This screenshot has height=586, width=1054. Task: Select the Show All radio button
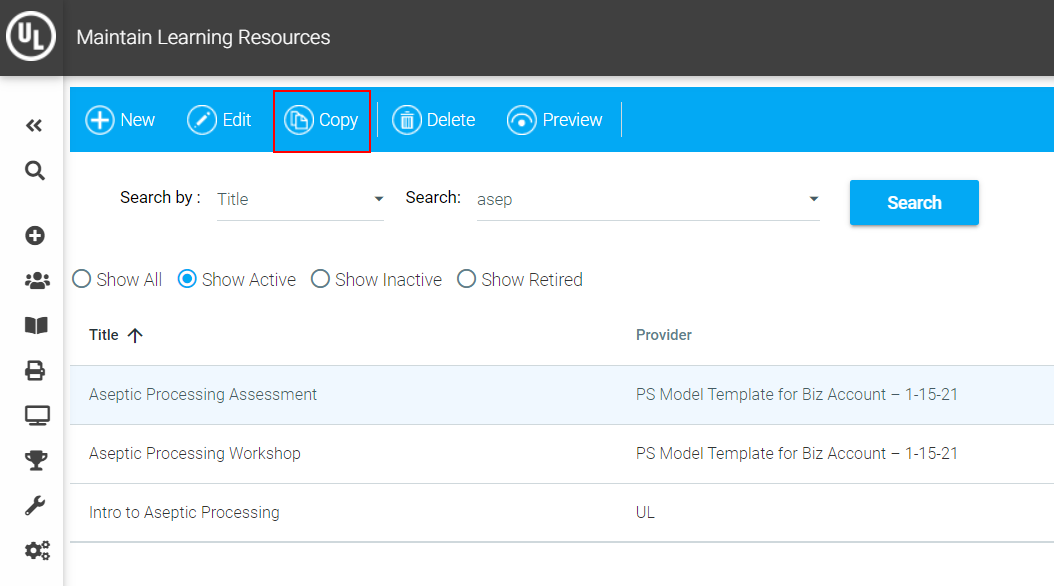[x=82, y=280]
